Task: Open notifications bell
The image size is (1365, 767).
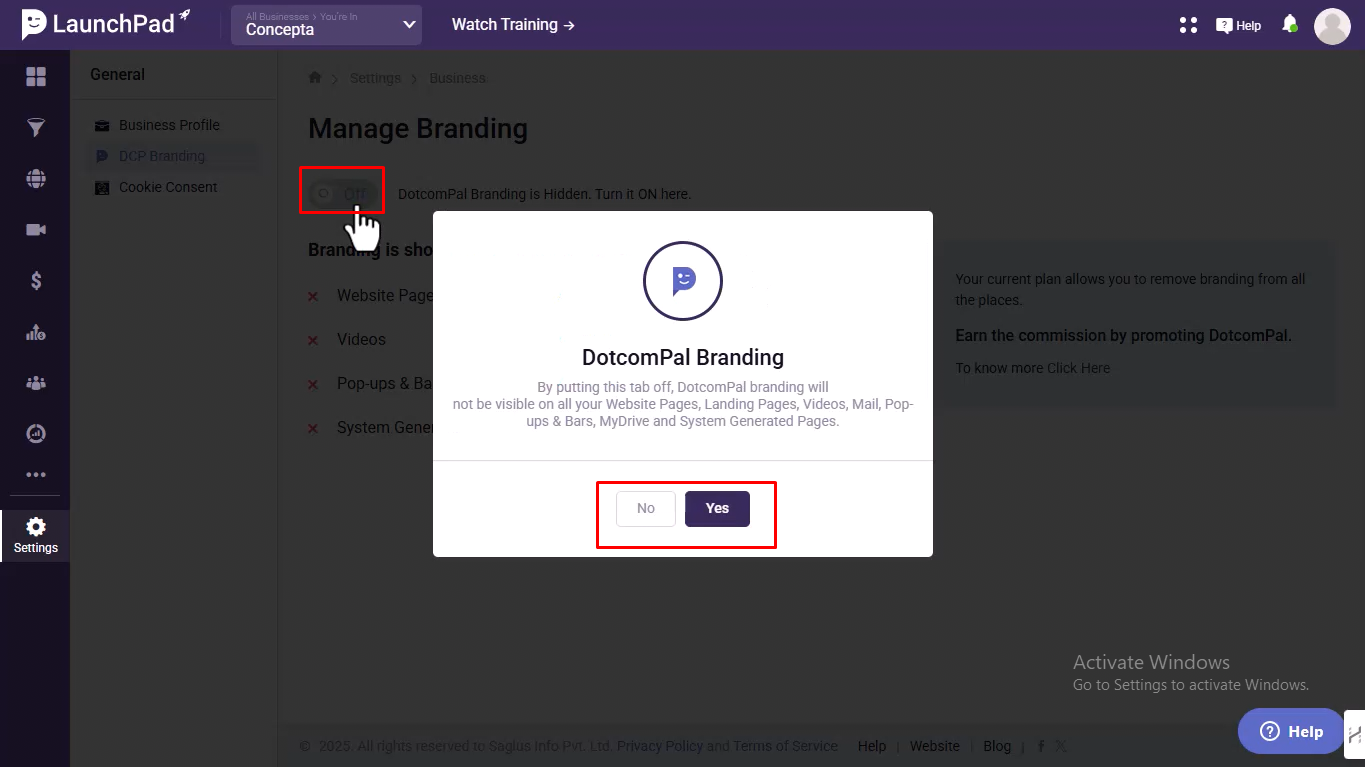Action: pyautogui.click(x=1290, y=24)
